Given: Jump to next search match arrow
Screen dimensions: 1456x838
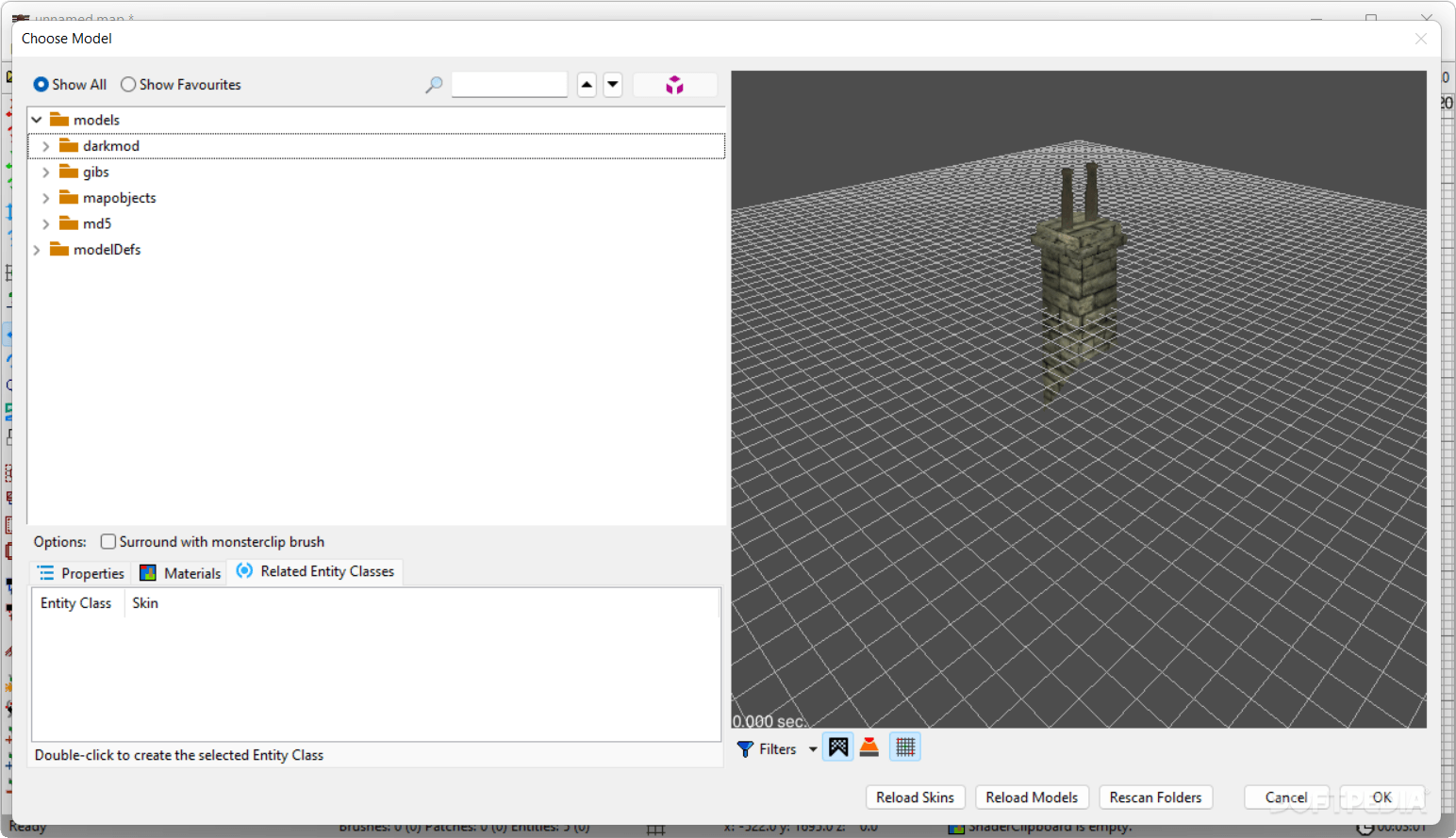Looking at the screenshot, I should point(613,85).
